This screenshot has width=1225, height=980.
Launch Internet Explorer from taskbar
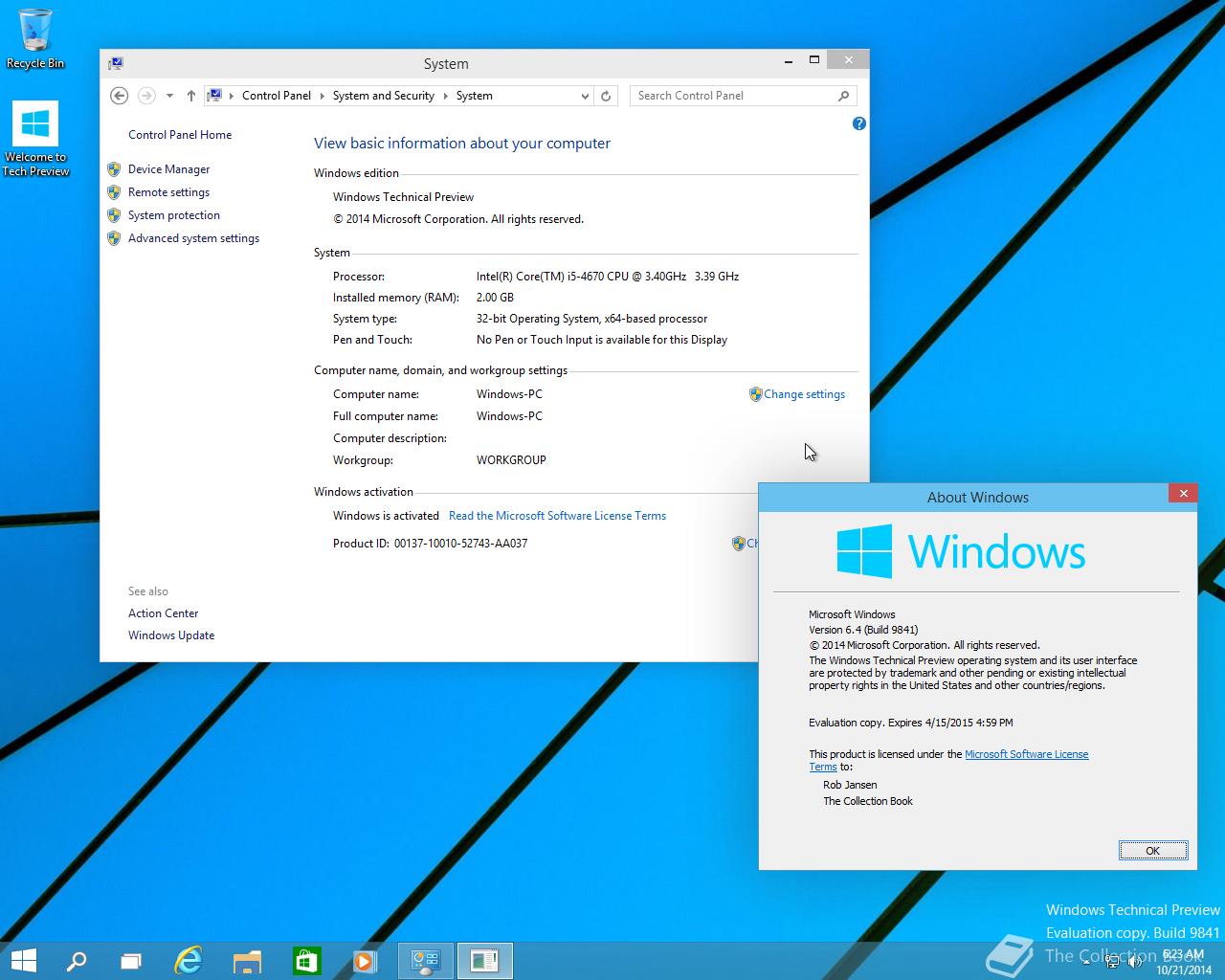pyautogui.click(x=189, y=961)
